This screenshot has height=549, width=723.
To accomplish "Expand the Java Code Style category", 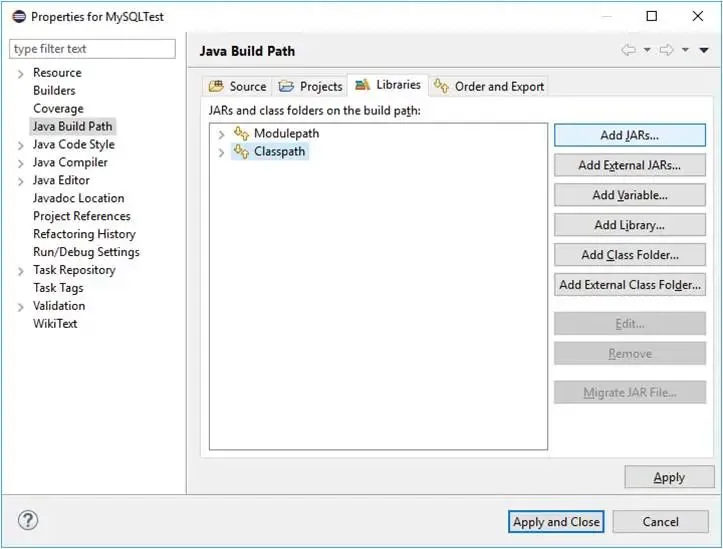I will click(x=20, y=146).
